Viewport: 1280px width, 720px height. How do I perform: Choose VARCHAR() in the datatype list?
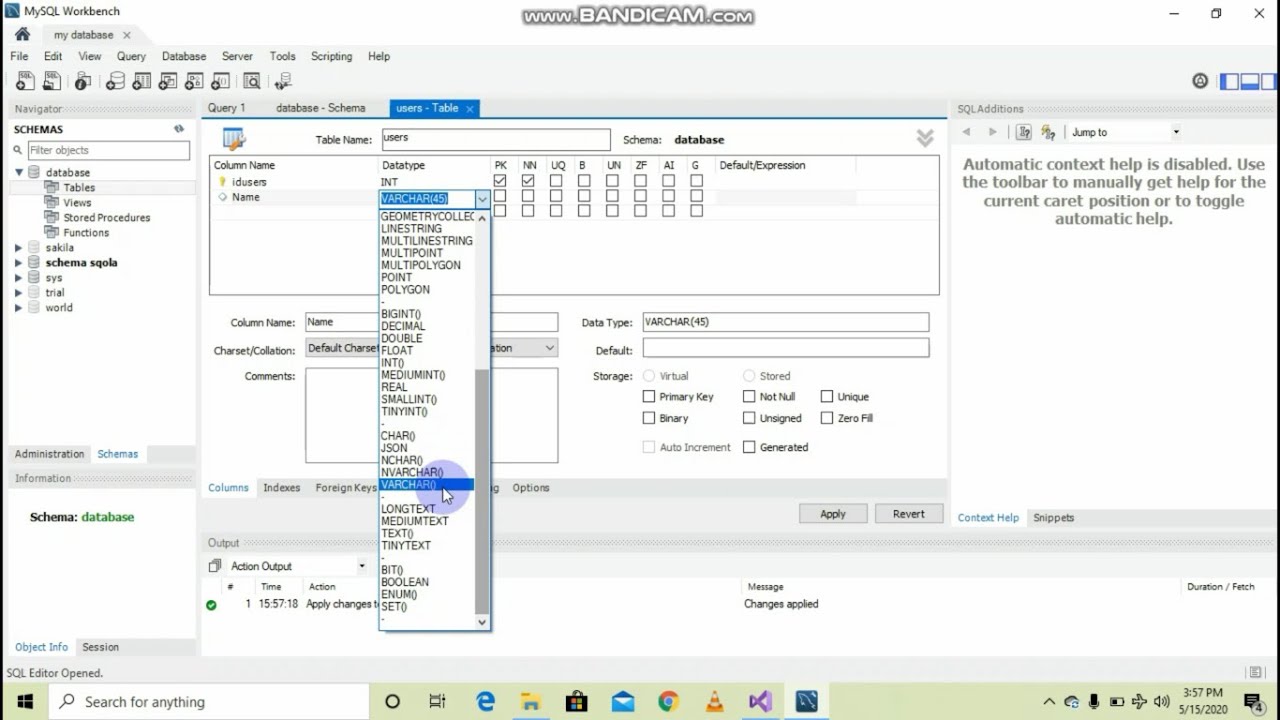click(x=426, y=485)
